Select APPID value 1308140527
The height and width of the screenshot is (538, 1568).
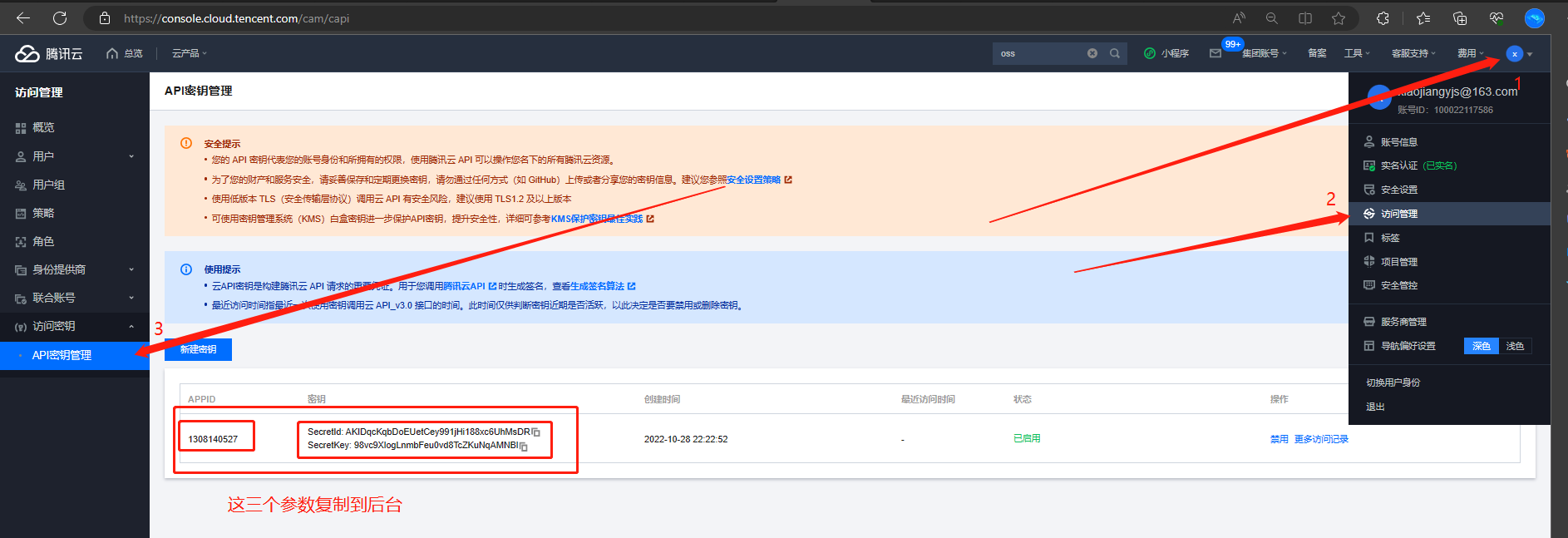pos(213,439)
